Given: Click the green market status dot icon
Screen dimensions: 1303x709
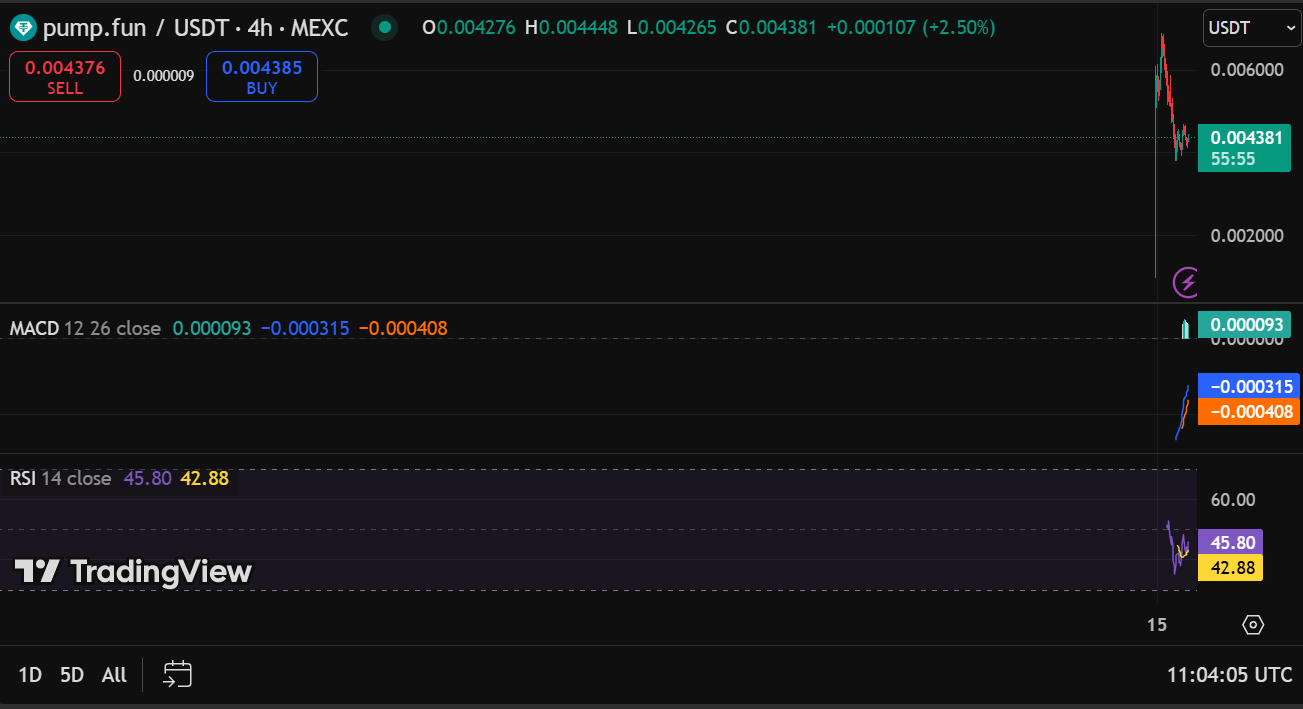Looking at the screenshot, I should (x=384, y=28).
